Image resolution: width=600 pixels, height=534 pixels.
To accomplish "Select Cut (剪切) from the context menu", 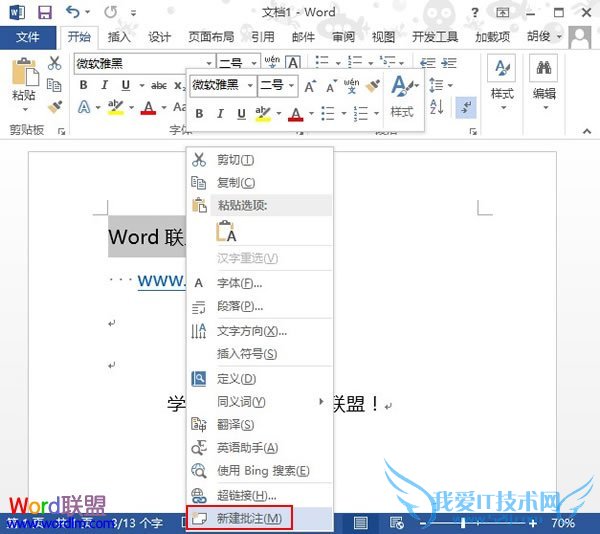I will click(x=235, y=160).
